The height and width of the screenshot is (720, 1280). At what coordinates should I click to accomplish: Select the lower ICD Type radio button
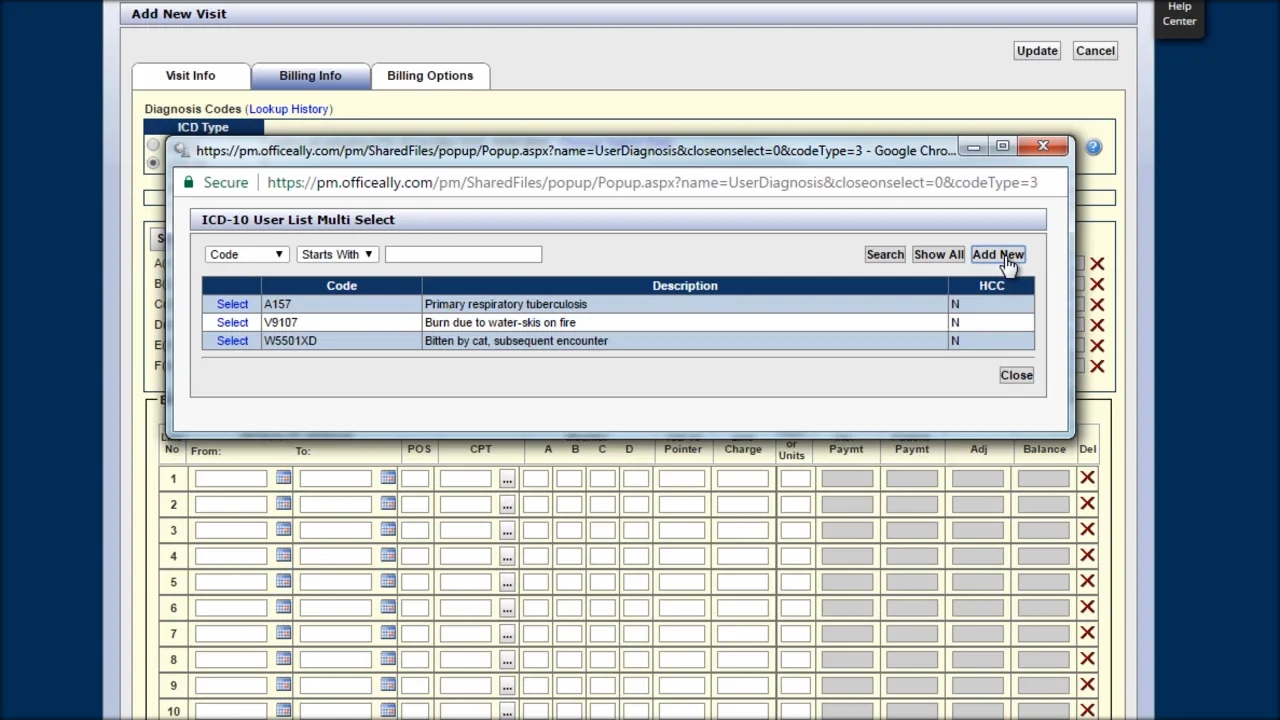tap(153, 162)
